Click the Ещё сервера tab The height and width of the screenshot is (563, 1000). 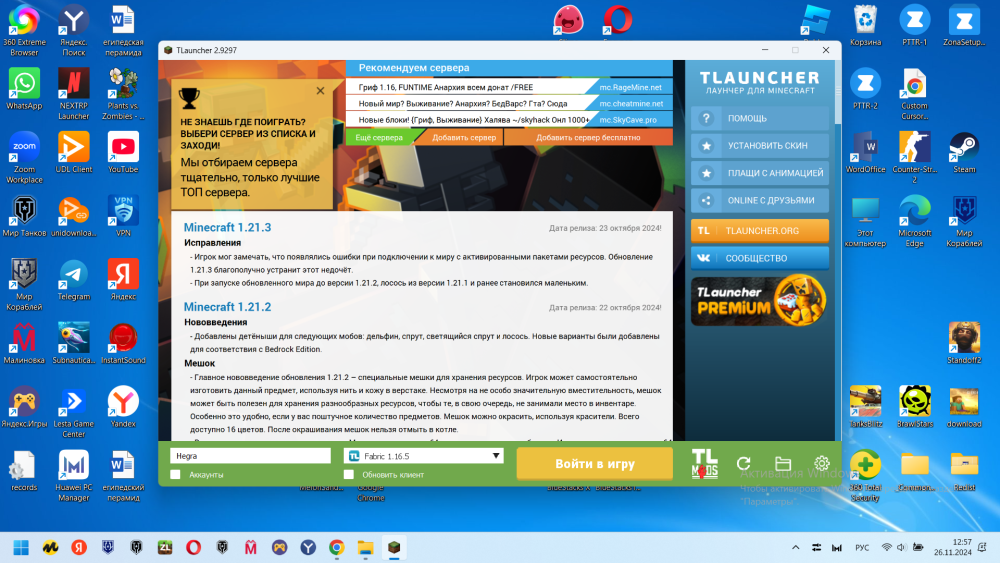380,138
